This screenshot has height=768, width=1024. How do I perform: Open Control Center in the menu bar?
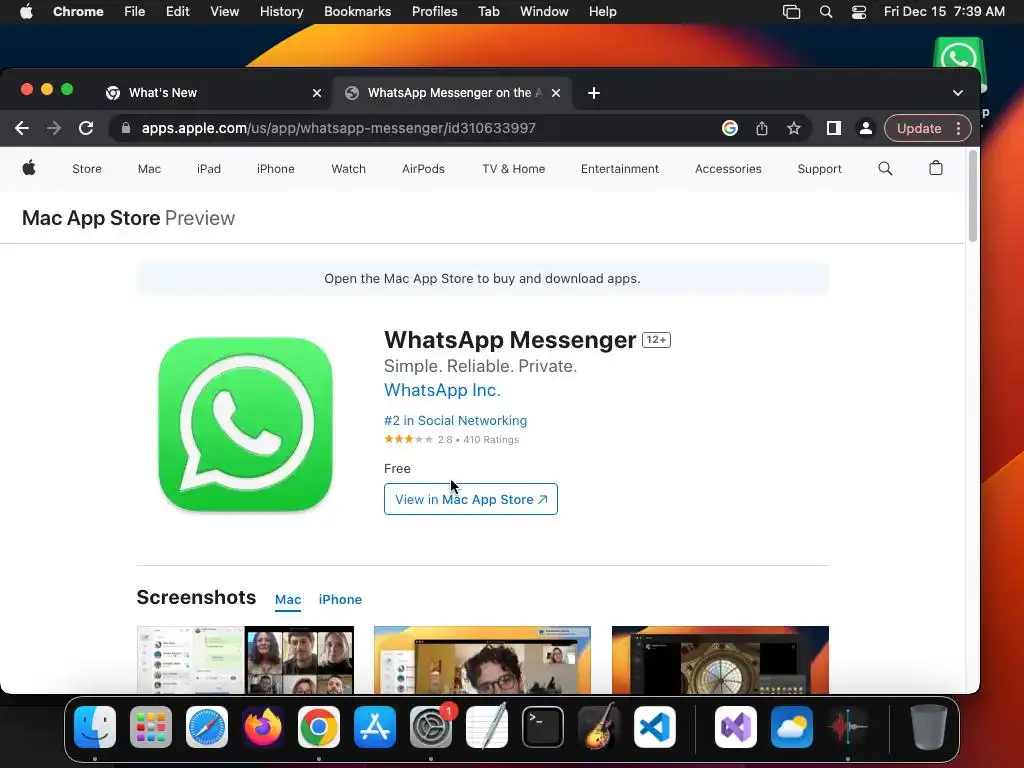click(859, 12)
